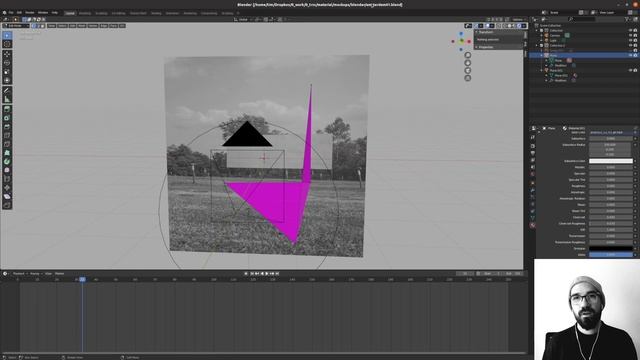640x360 pixels.
Task: Open the Window menu
Action: (43, 13)
